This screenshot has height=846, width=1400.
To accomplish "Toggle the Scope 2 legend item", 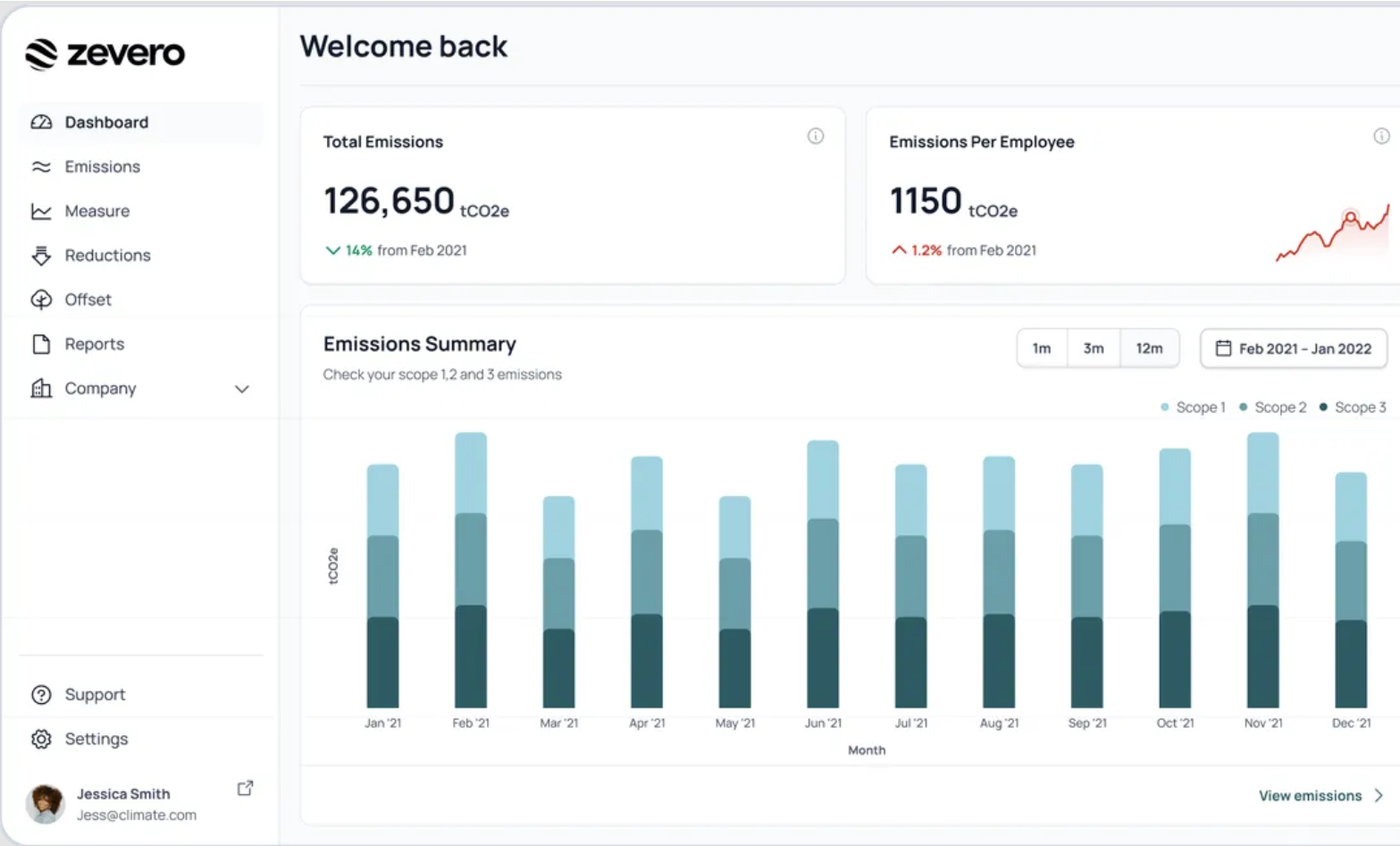I will click(1272, 406).
